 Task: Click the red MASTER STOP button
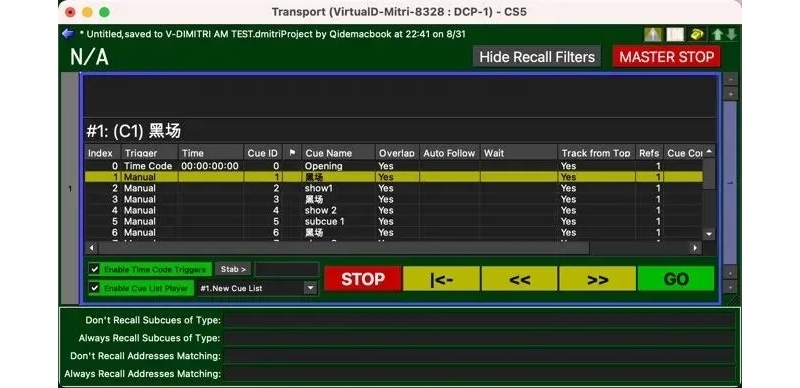coord(666,57)
